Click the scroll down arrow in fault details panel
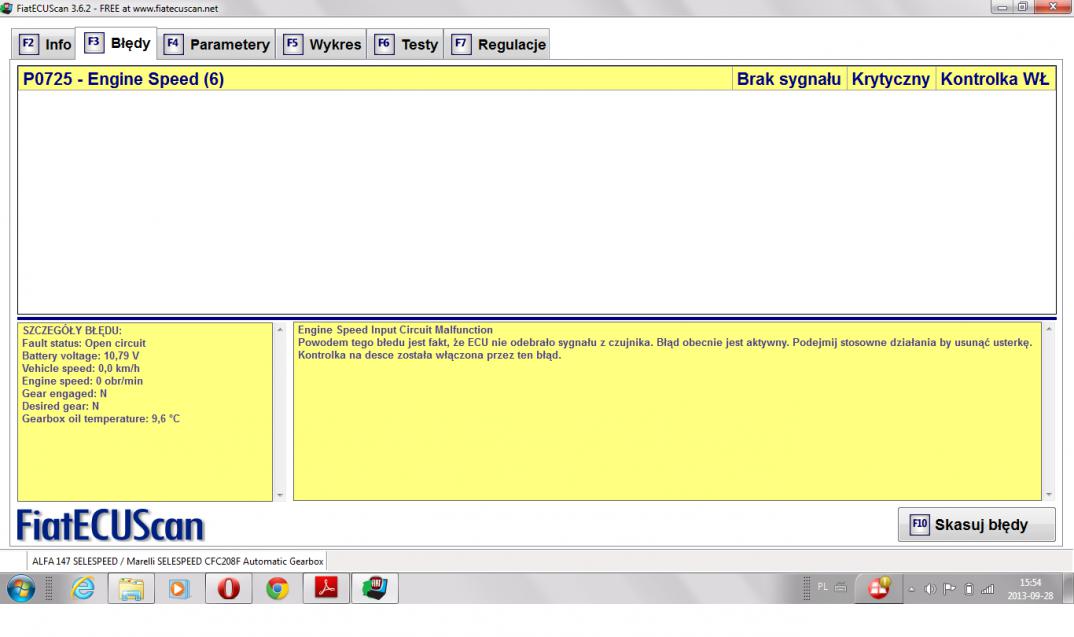This screenshot has height=637, width=1074. (x=279, y=495)
